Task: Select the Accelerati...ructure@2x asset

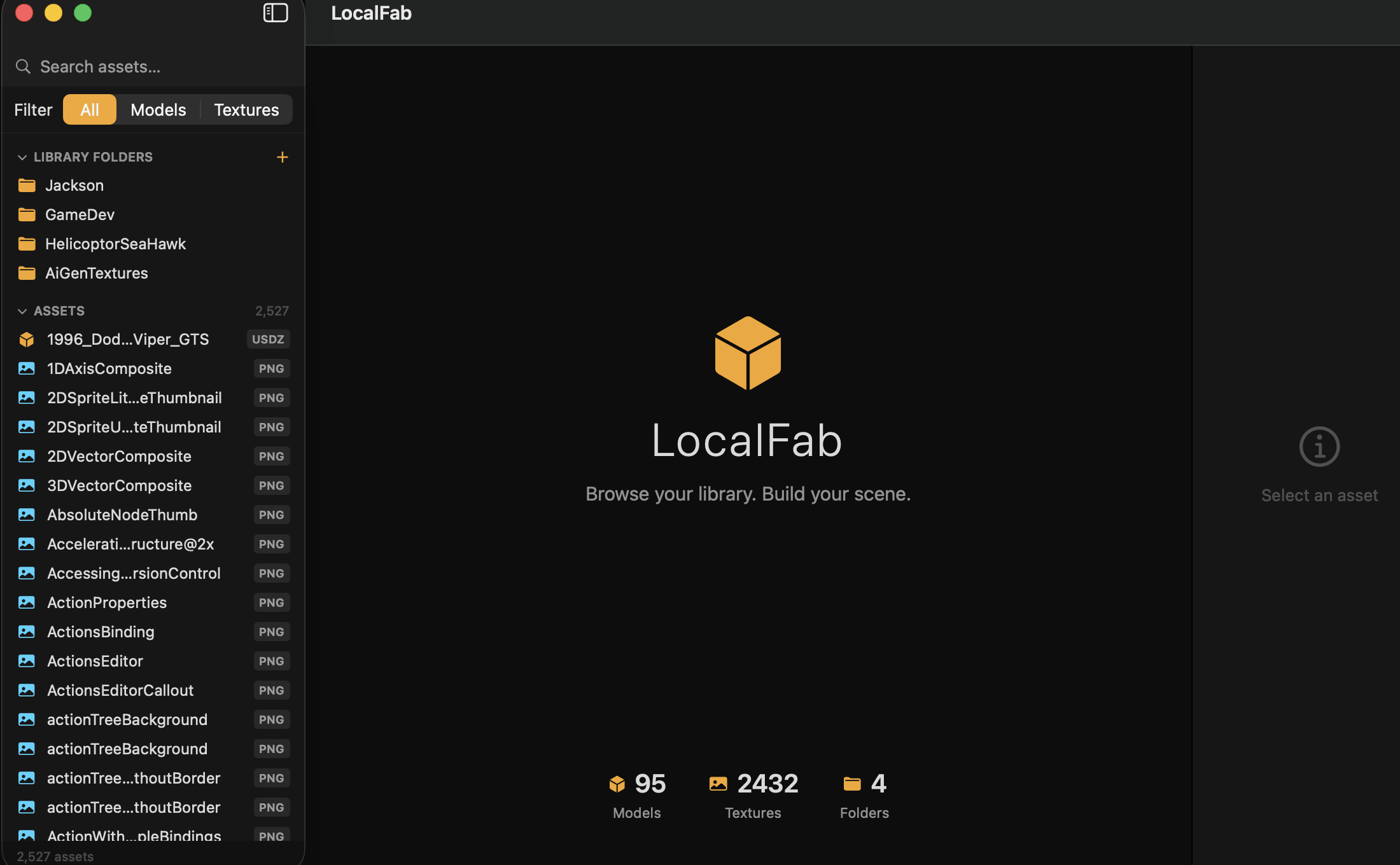Action: tap(153, 544)
